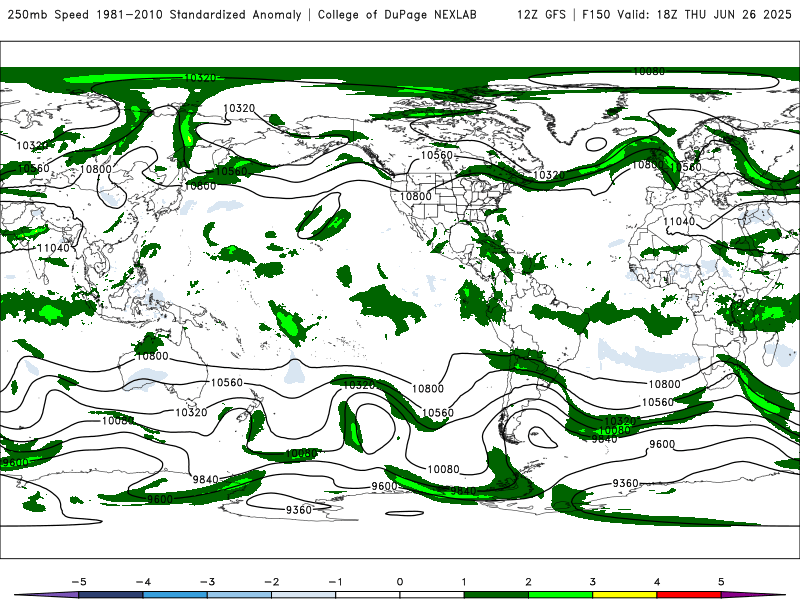The height and width of the screenshot is (600, 800).
Task: Click the navy -5 to -4 colorbar segment
Action: coord(111,595)
